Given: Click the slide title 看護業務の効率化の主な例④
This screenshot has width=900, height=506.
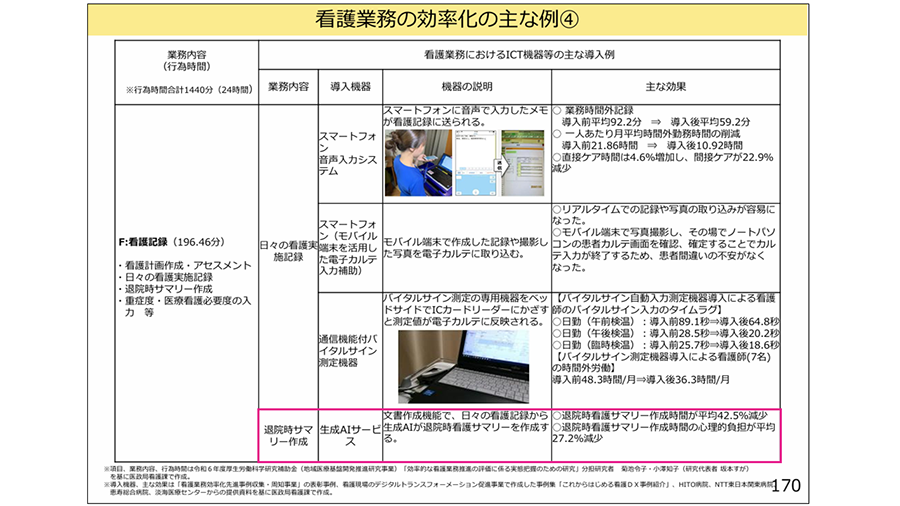Looking at the screenshot, I should [x=449, y=19].
